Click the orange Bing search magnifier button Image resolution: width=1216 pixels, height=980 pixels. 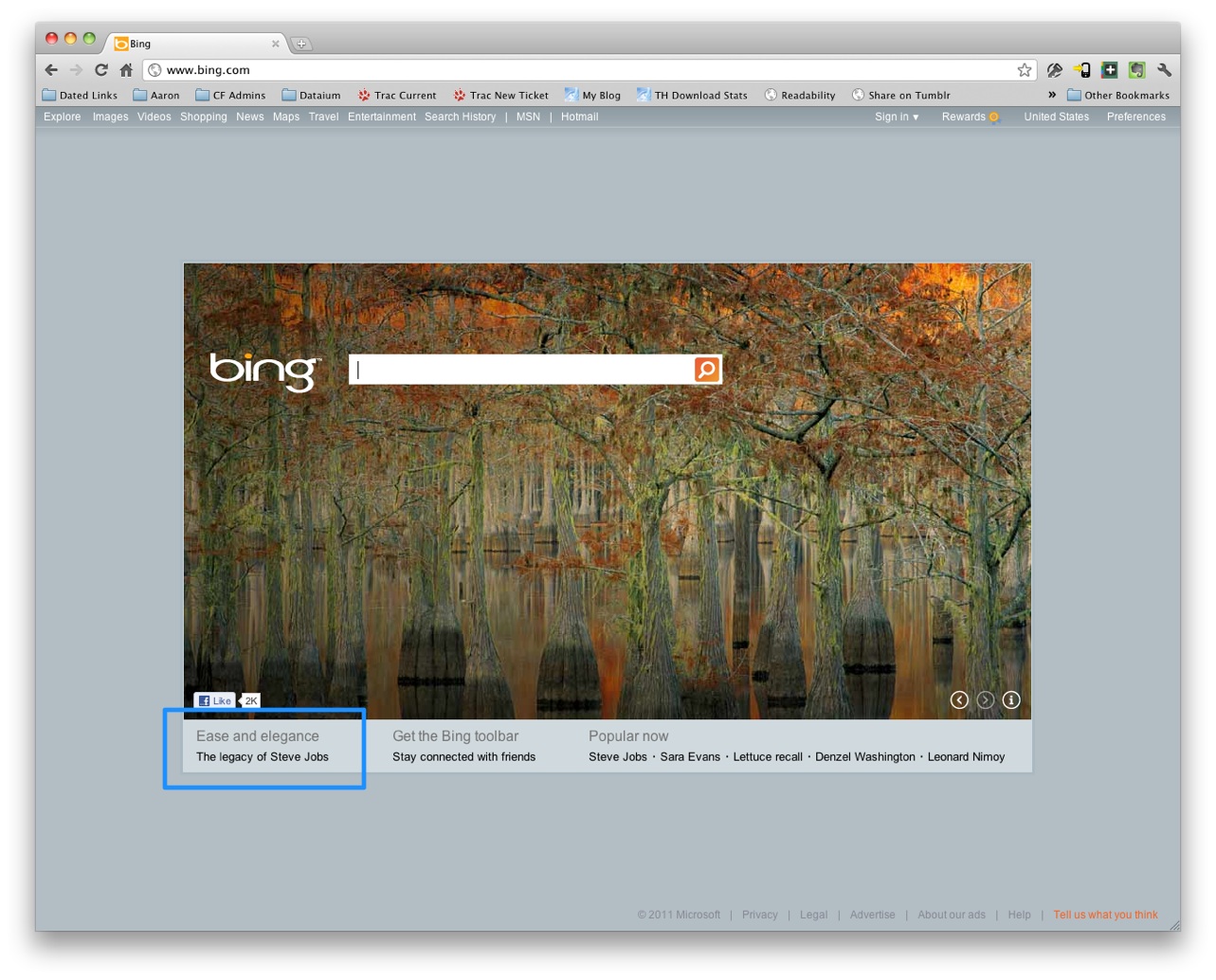707,370
